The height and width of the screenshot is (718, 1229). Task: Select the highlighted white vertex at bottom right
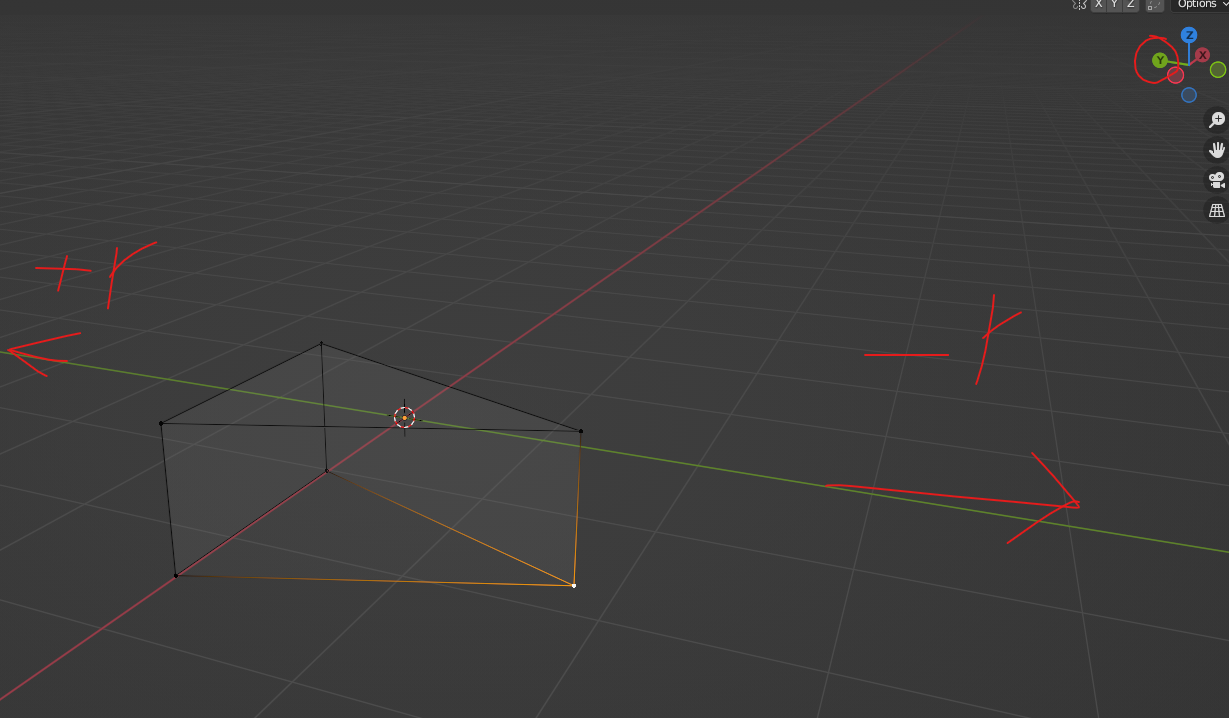tap(574, 585)
